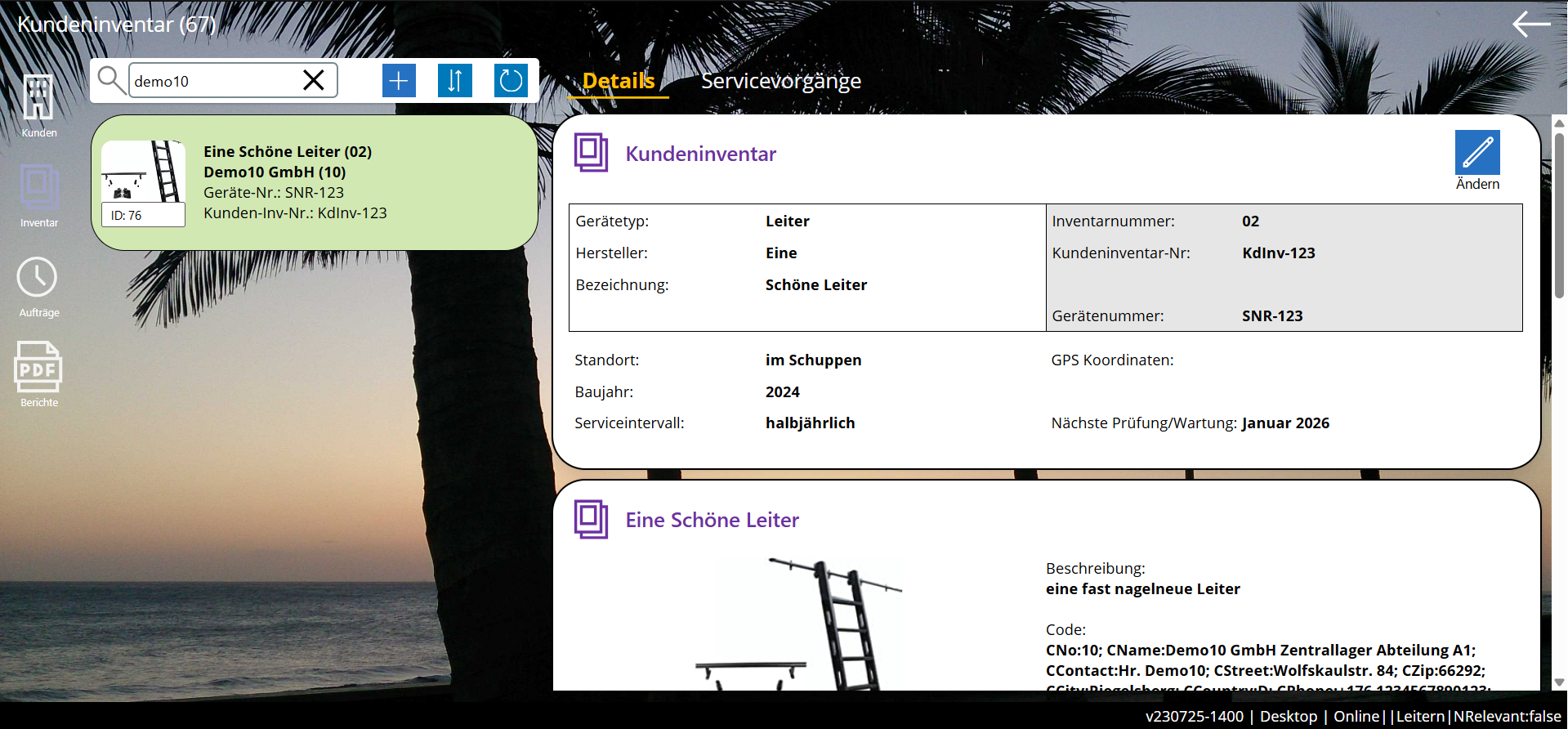
Task: Click the scrollbar down arrow
Action: pyautogui.click(x=1559, y=682)
